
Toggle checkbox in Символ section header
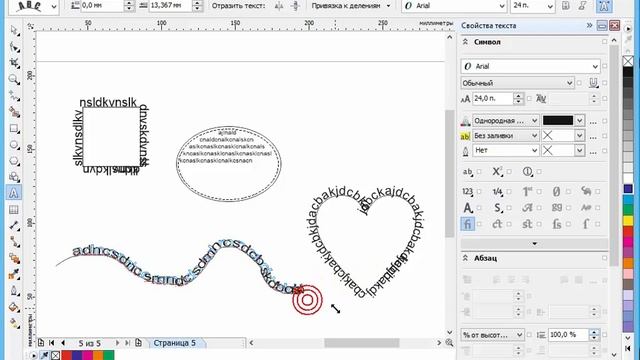click(x=604, y=42)
